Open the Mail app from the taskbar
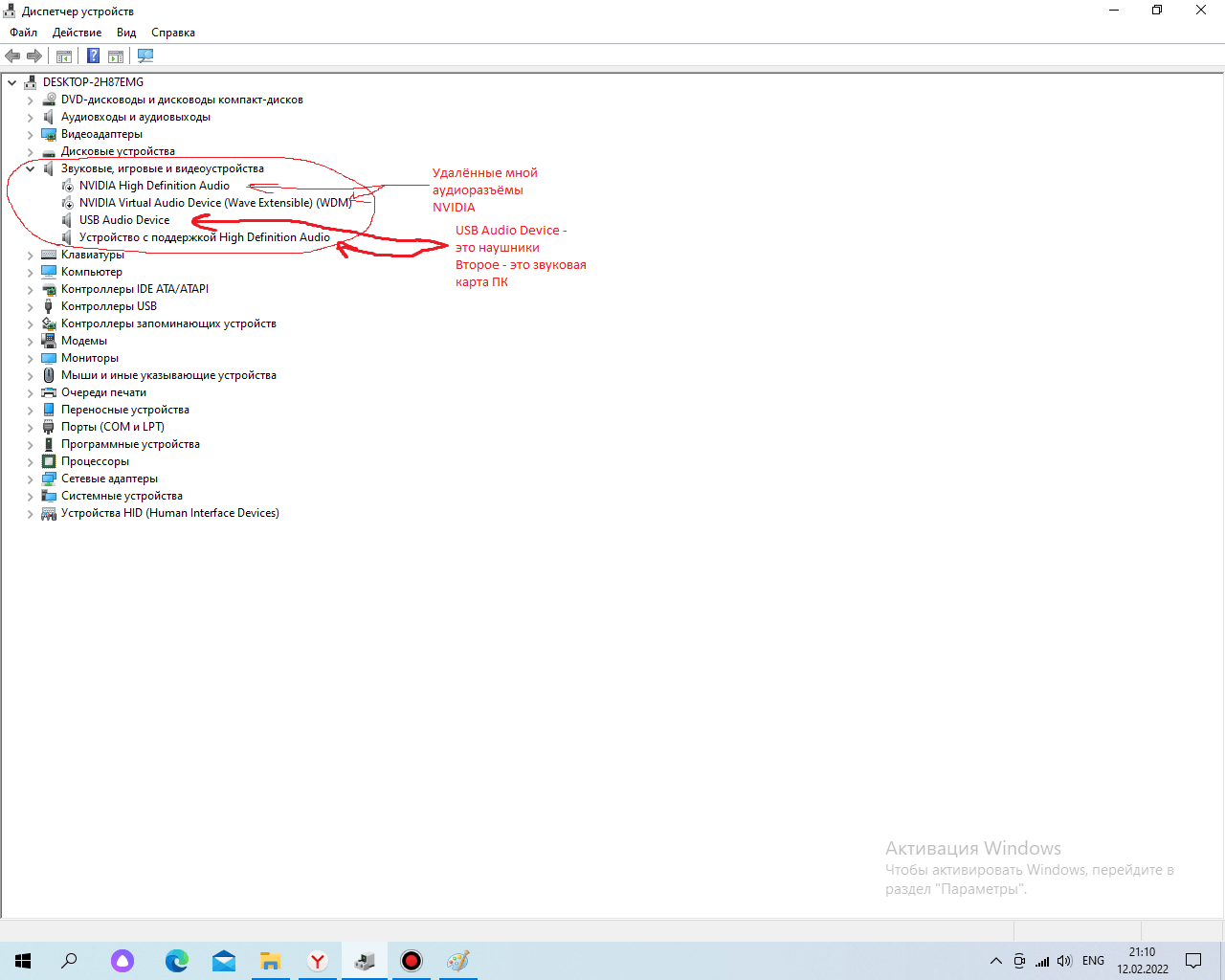 coord(224,961)
